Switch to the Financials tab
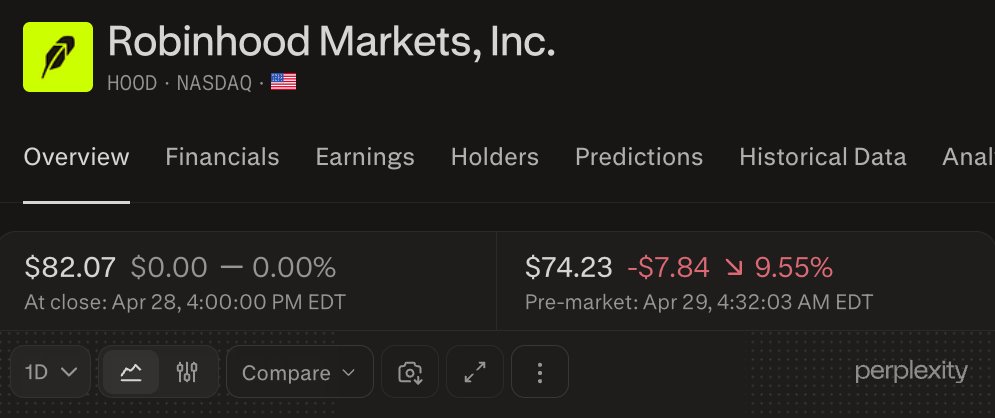 tap(222, 157)
